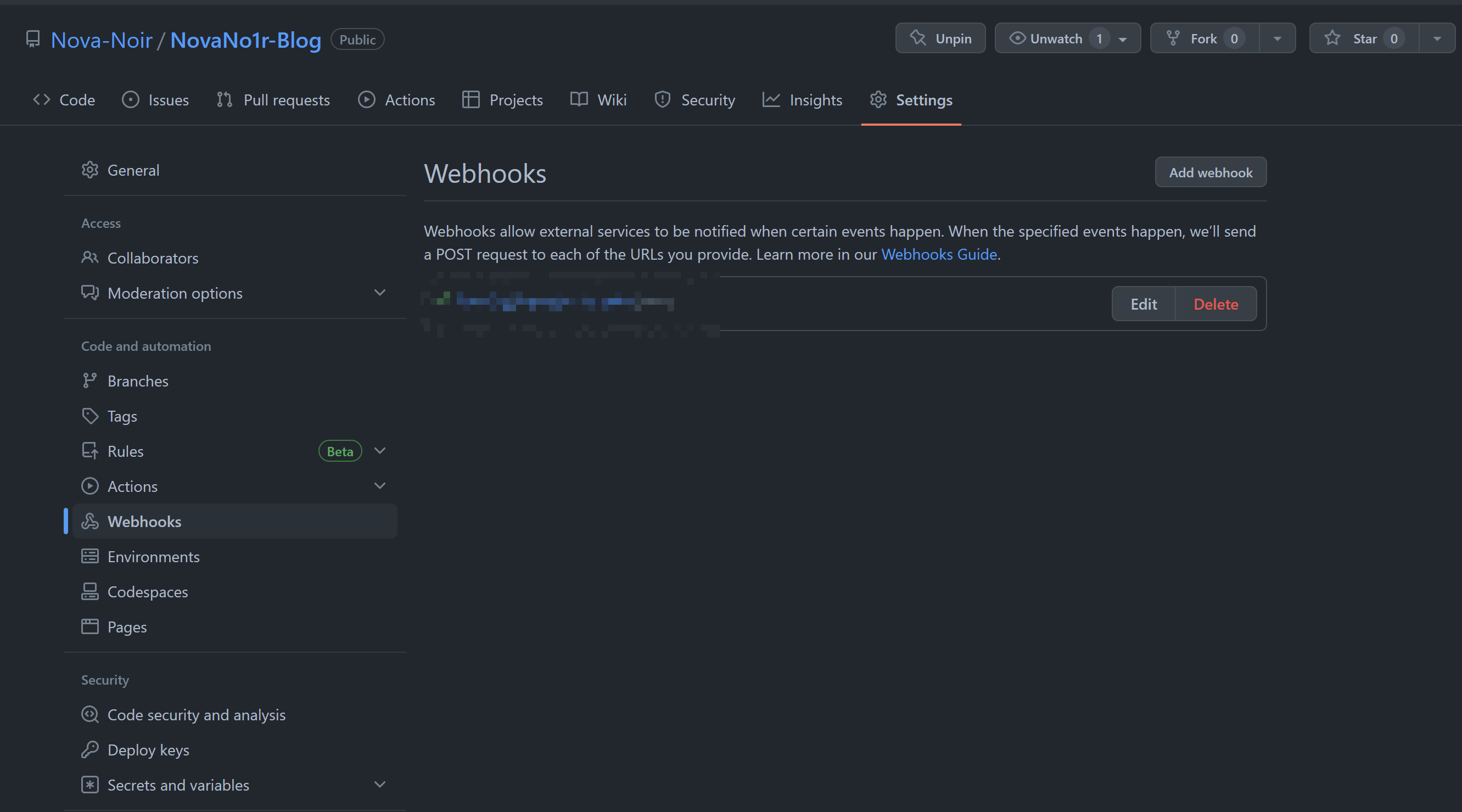
Task: Click the Add webhook button
Action: tap(1210, 172)
